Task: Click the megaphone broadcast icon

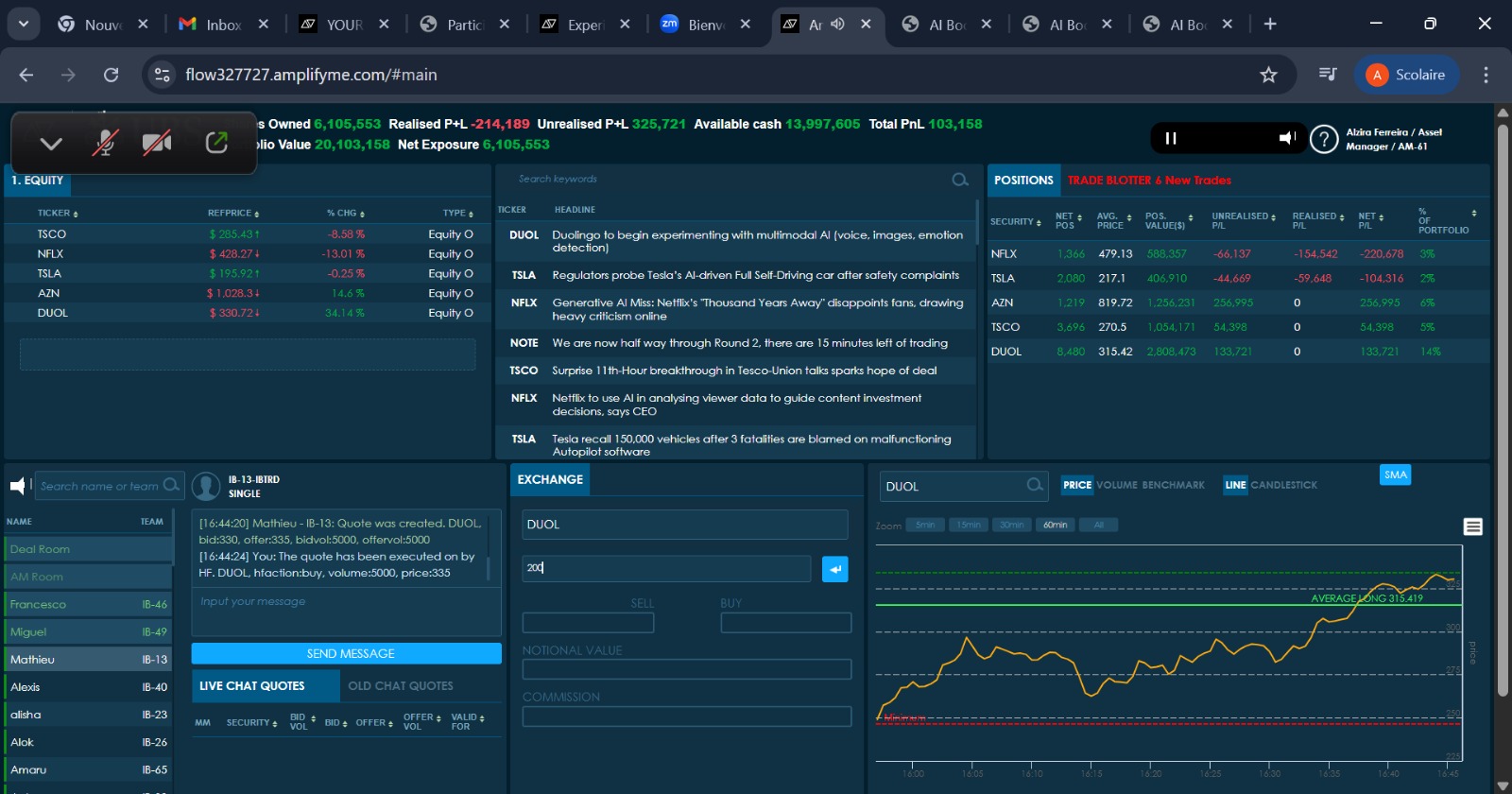Action: [x=18, y=486]
